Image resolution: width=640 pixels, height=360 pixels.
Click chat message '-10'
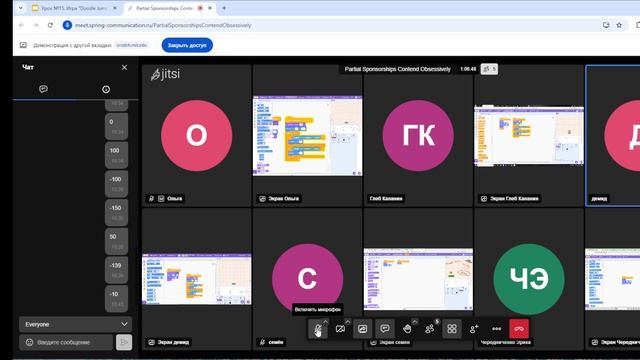coord(116,299)
